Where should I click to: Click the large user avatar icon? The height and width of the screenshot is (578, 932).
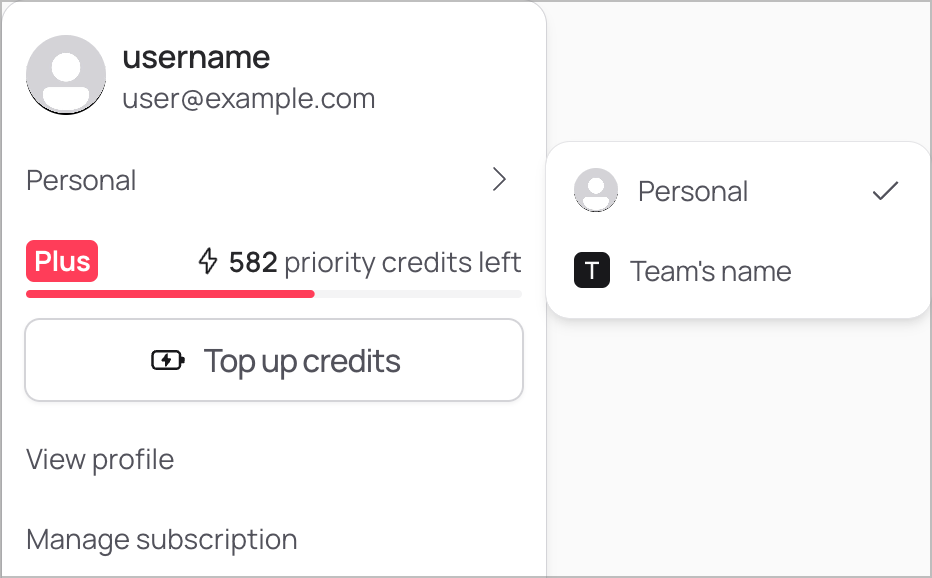[66, 74]
